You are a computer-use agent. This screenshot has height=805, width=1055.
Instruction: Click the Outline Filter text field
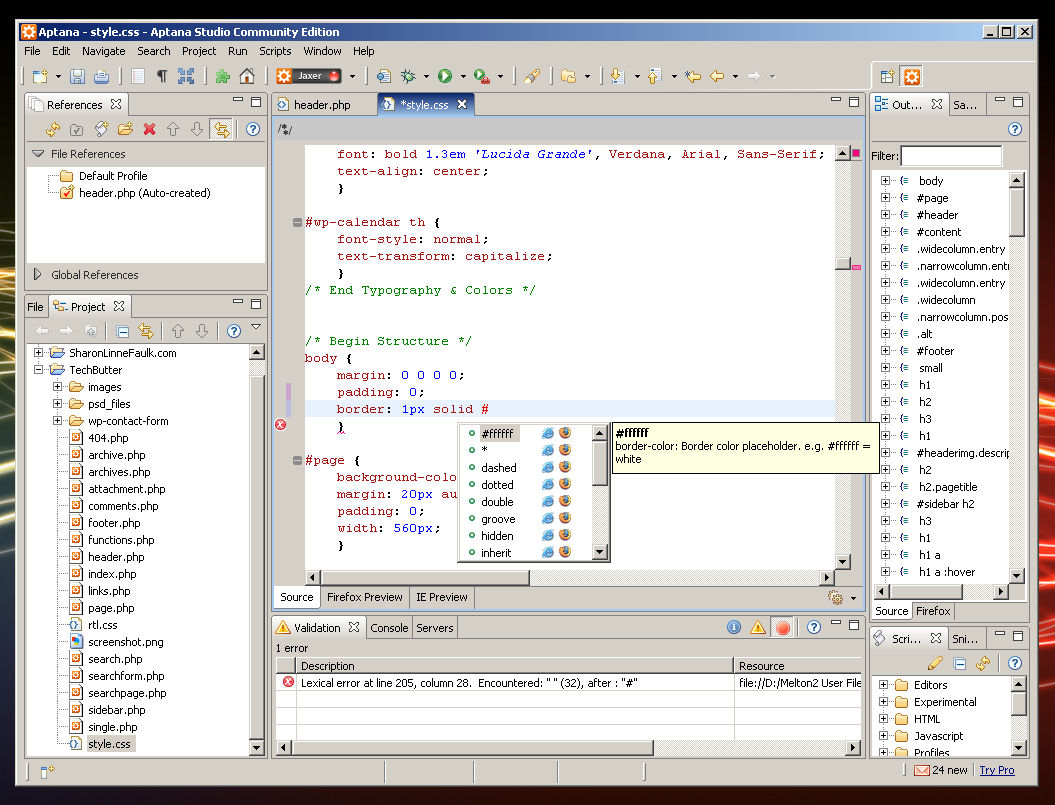(x=950, y=156)
